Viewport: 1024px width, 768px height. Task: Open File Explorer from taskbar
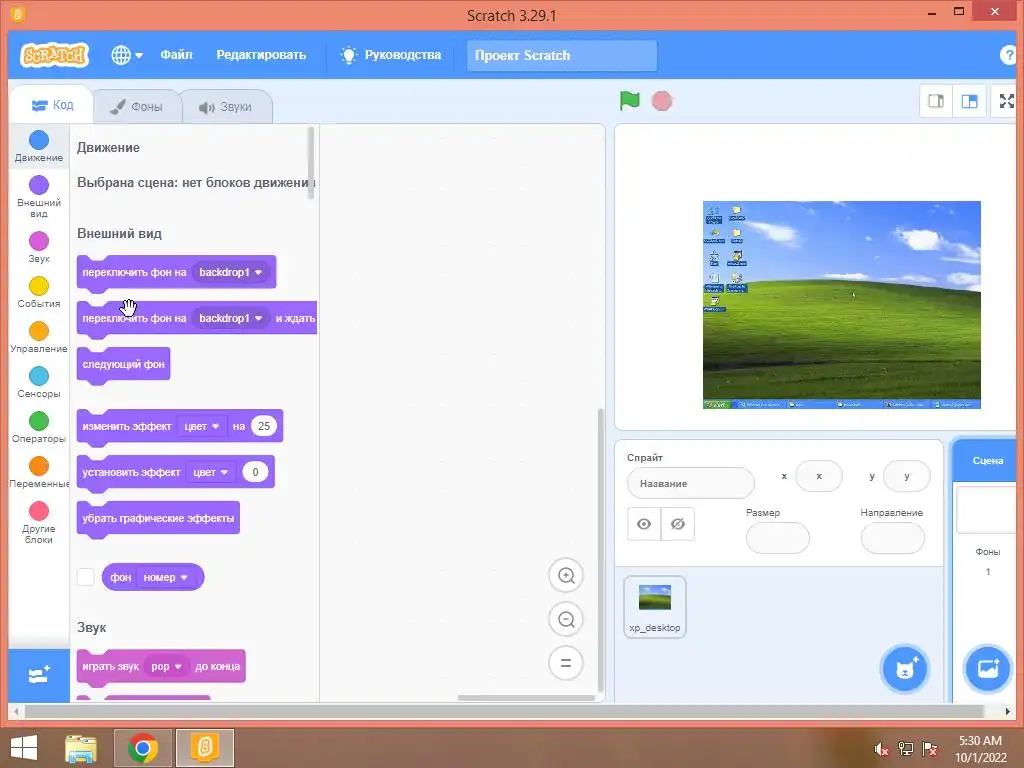[x=81, y=748]
